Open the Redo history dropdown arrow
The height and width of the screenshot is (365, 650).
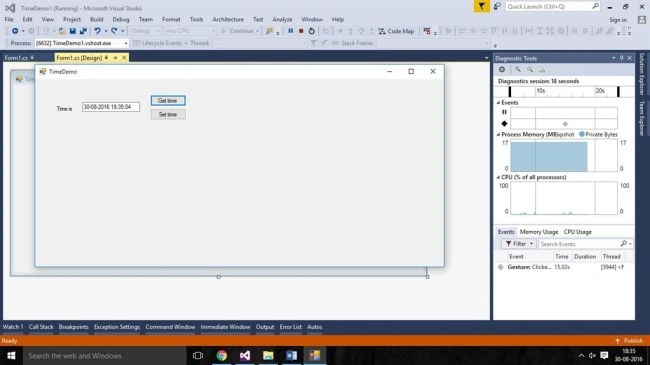point(122,31)
